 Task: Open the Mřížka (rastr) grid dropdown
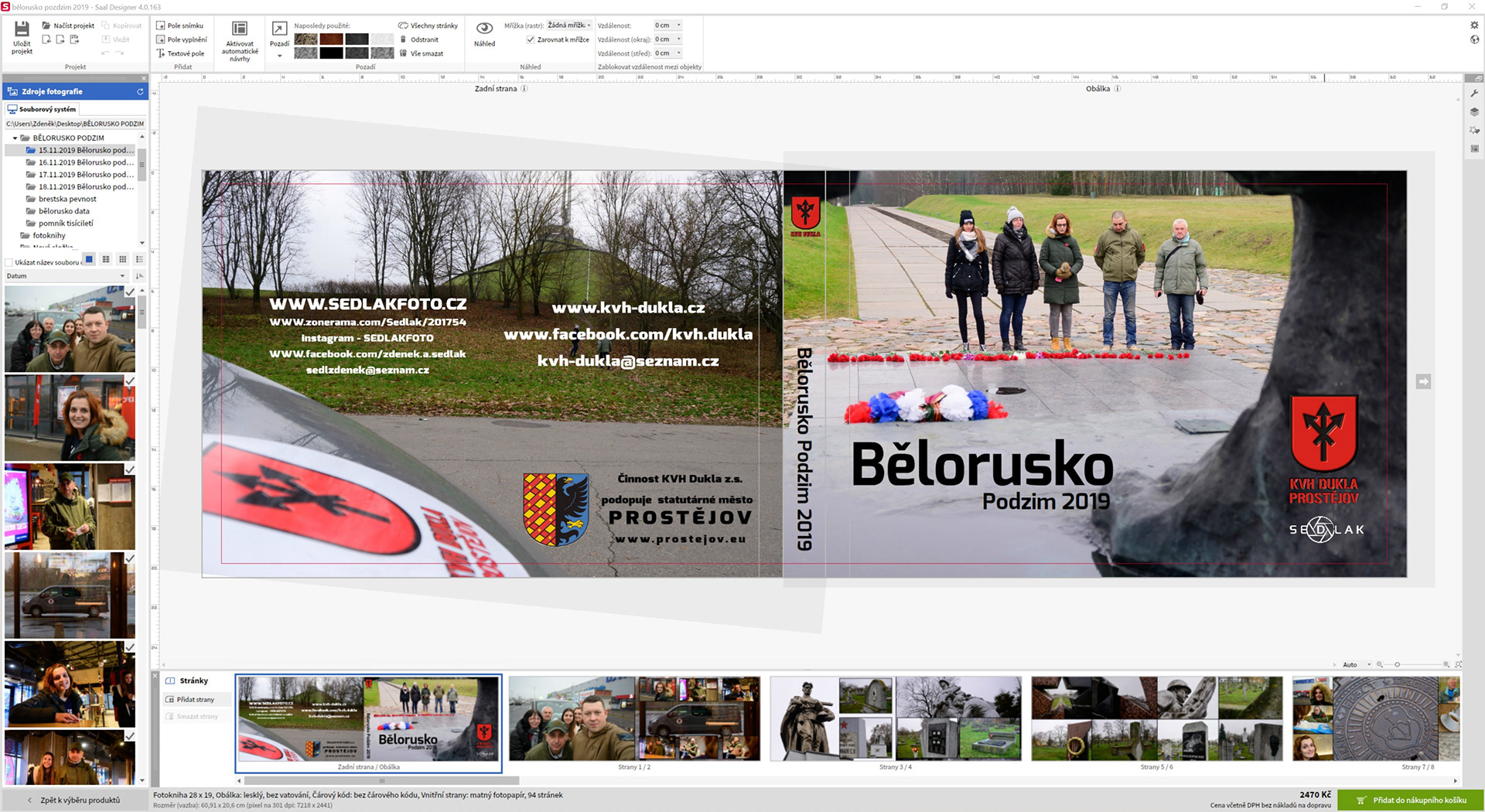click(x=569, y=26)
